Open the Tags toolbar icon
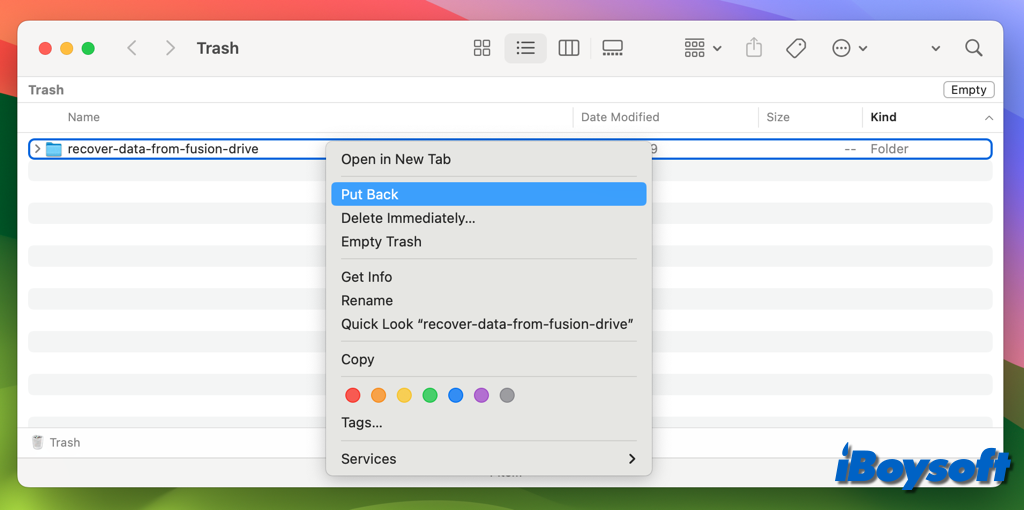 [796, 48]
